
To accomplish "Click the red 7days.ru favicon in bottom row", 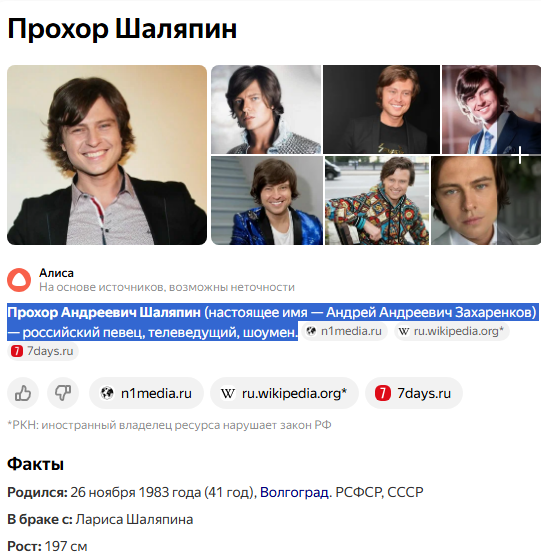I will (x=383, y=393).
